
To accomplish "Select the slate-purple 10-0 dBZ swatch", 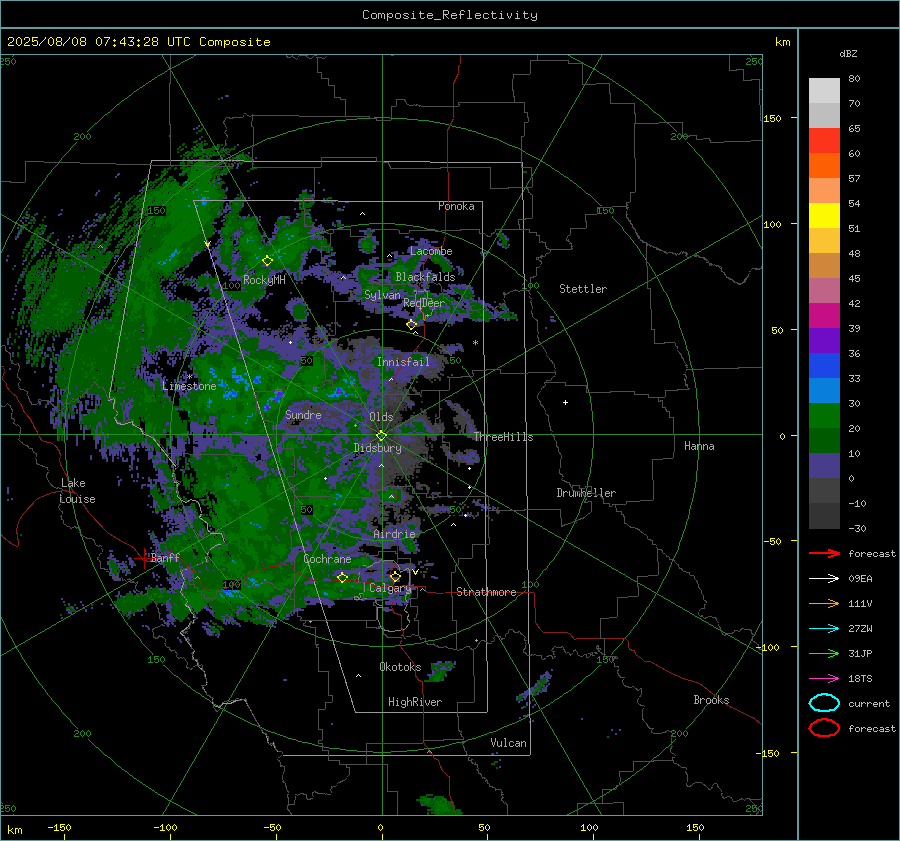I will (x=824, y=466).
